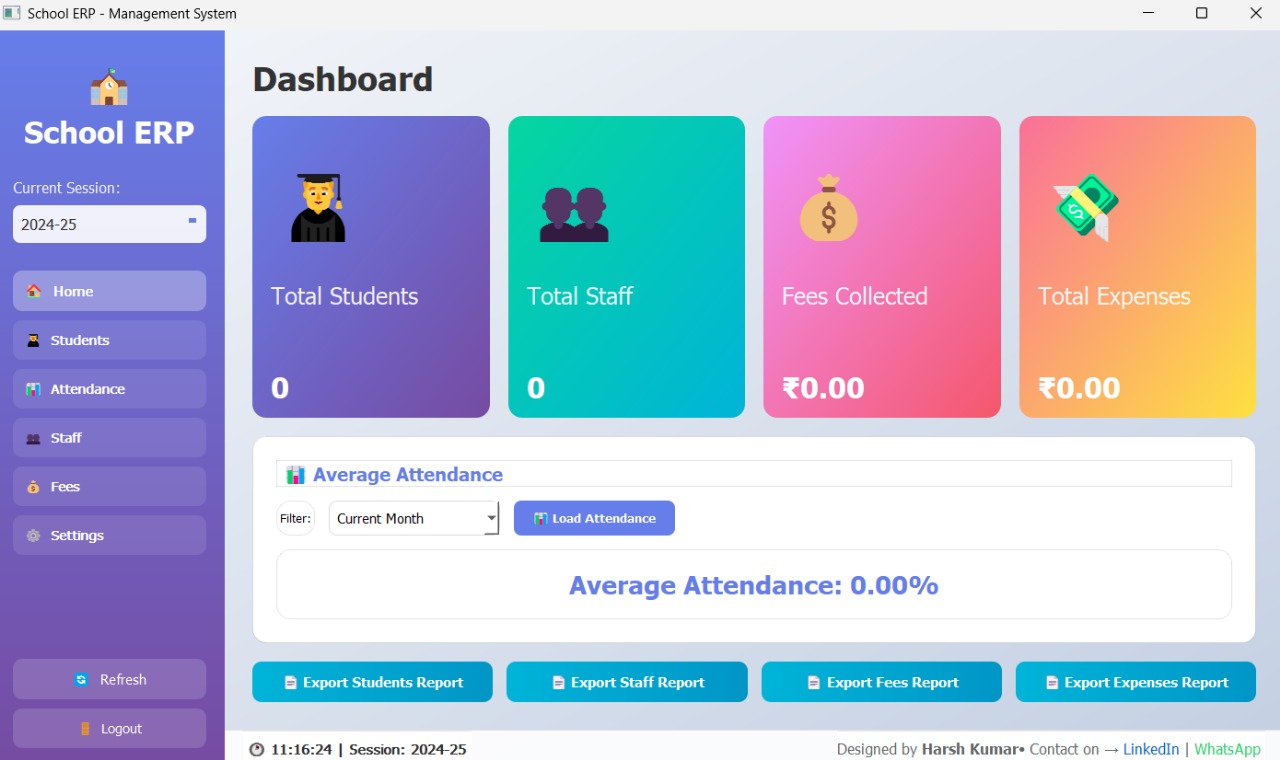Click the app icon in title bar
Screen dimensions: 1280x760
12,13
